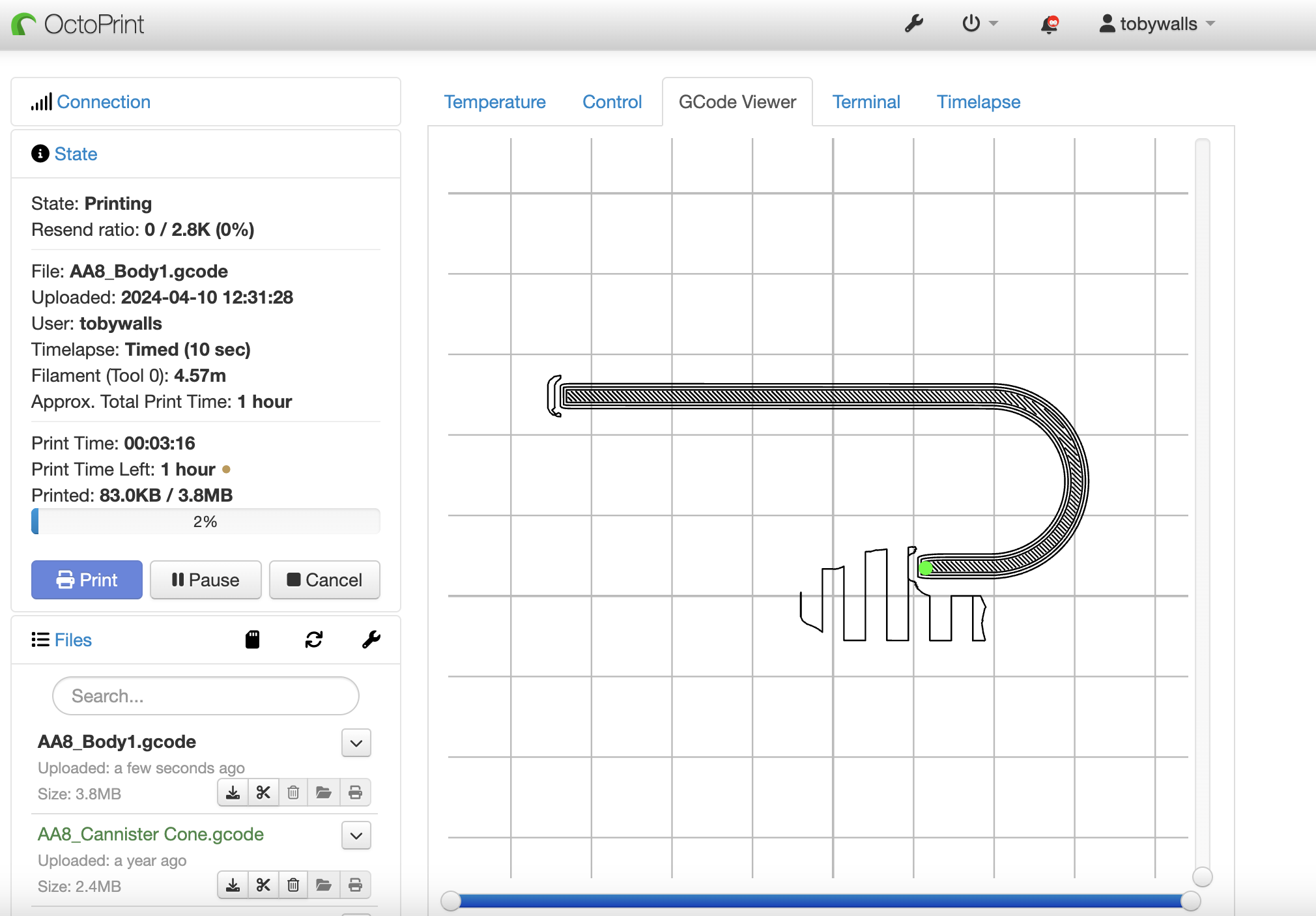This screenshot has height=916, width=1316.
Task: Refresh the file list
Action: (314, 640)
